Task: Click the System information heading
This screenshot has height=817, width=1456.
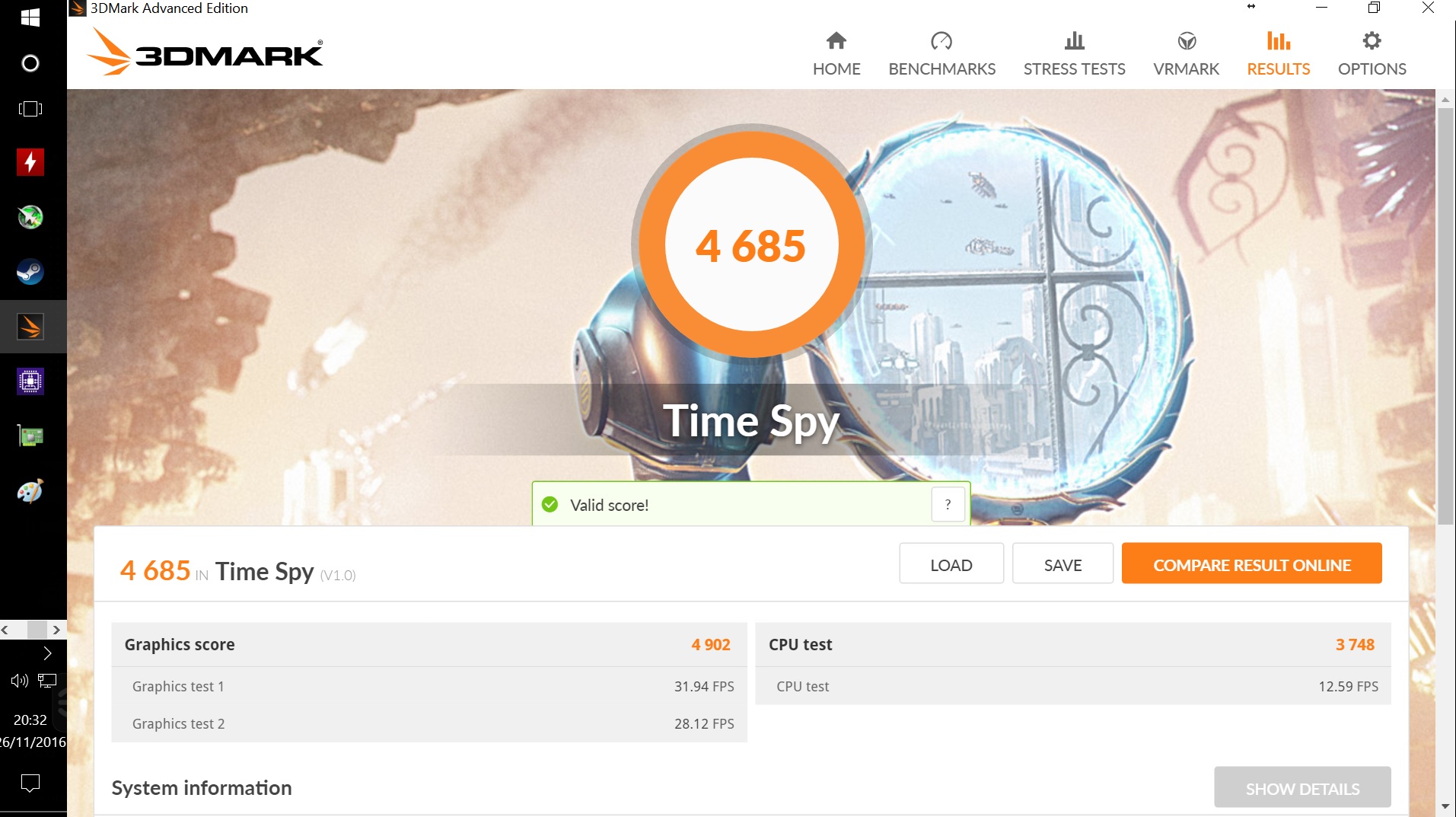Action: [x=202, y=787]
